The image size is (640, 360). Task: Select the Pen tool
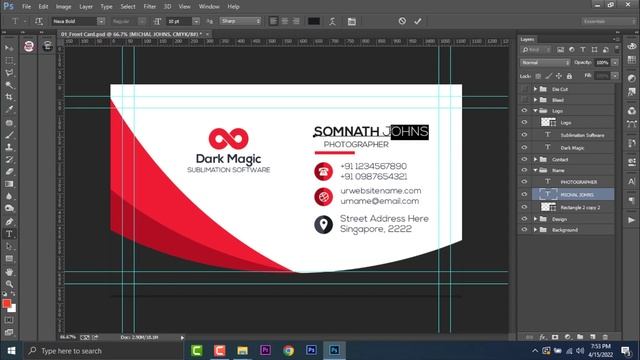9,222
